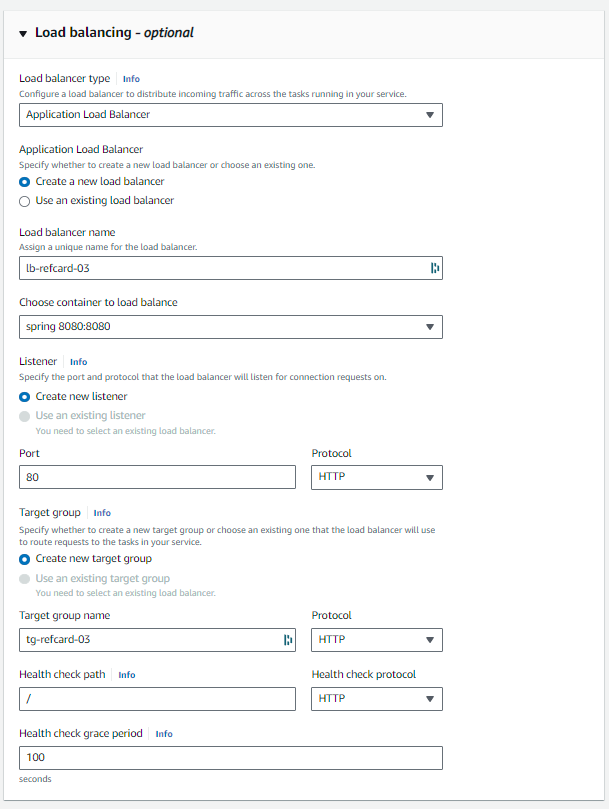The image size is (609, 809).
Task: Open Info link beside Target group heading
Action: [102, 513]
